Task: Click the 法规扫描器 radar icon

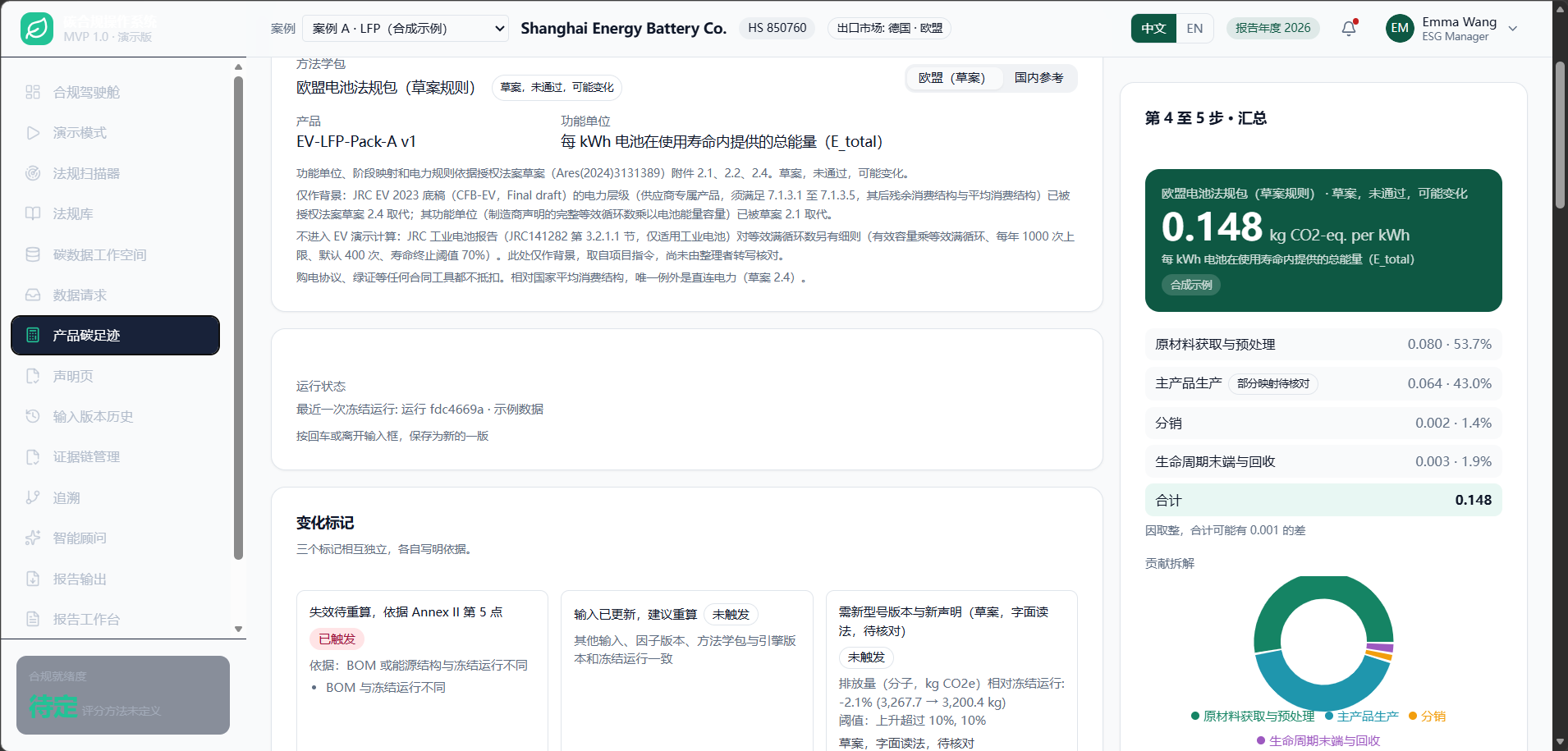Action: (33, 173)
